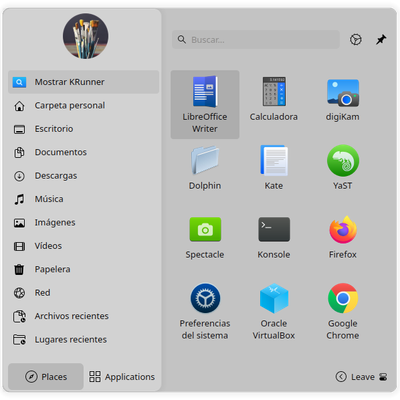Viewport: 400px width, 400px height.
Task: Open Descargas folder
Action: coord(83,176)
